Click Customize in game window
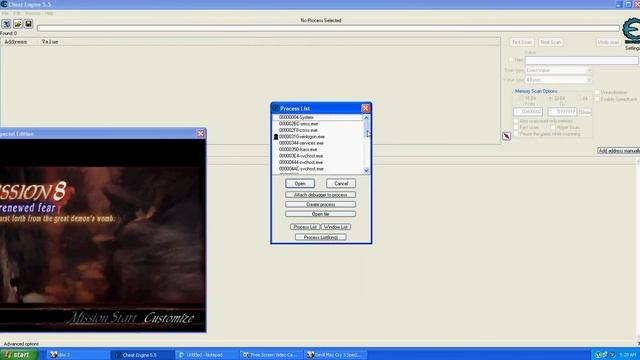The width and height of the screenshot is (640, 360). [169, 318]
